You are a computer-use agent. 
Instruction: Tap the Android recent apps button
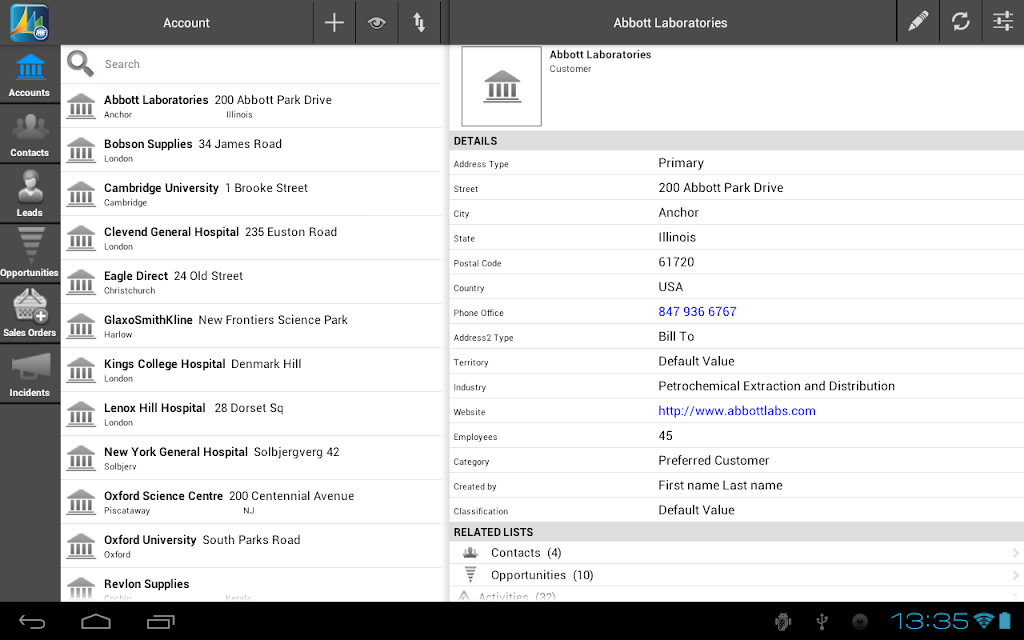click(161, 622)
